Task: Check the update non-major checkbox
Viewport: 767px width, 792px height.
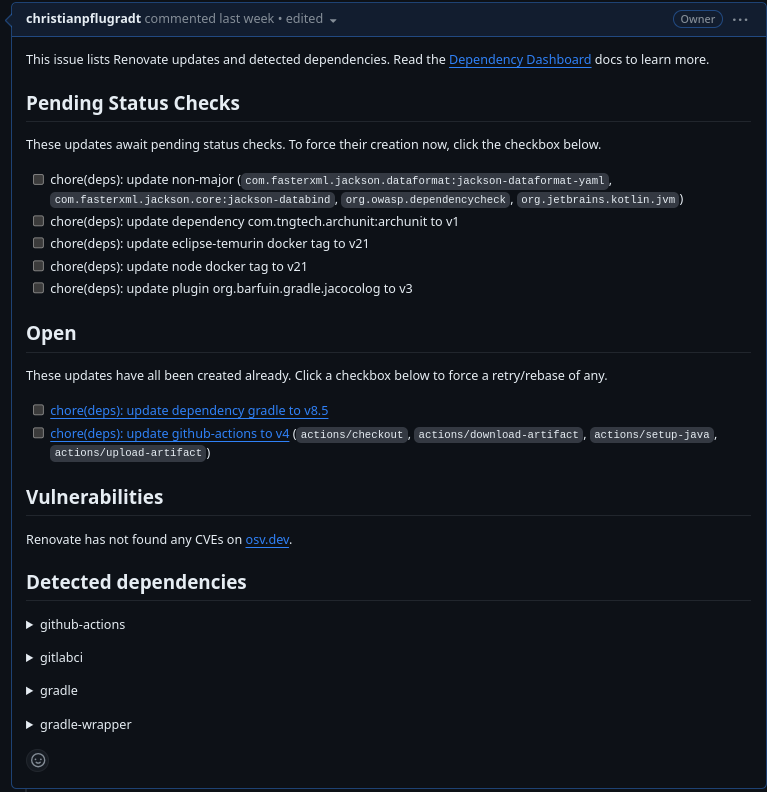Action: [38, 179]
